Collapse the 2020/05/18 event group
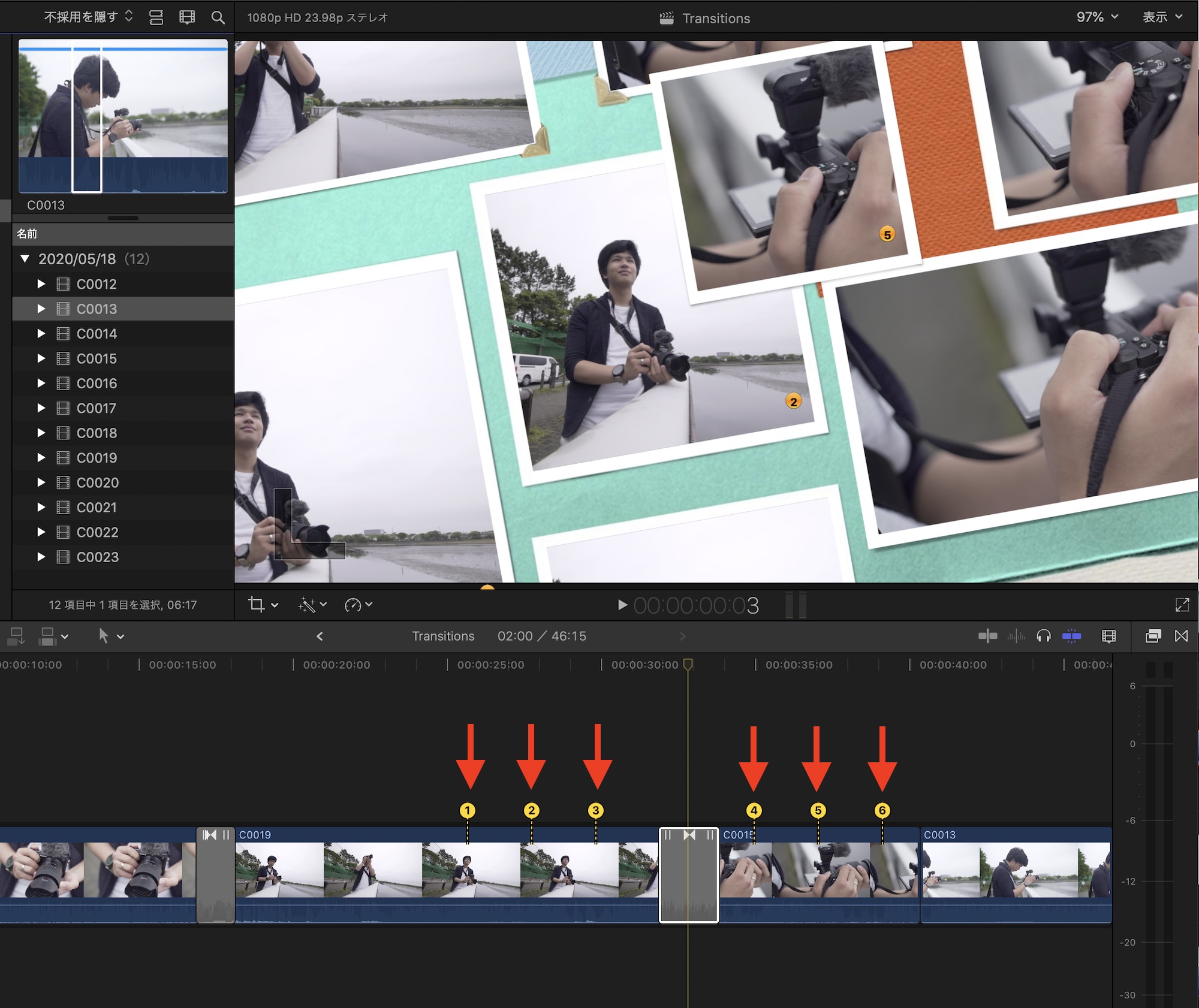1199x1008 pixels. [x=25, y=259]
